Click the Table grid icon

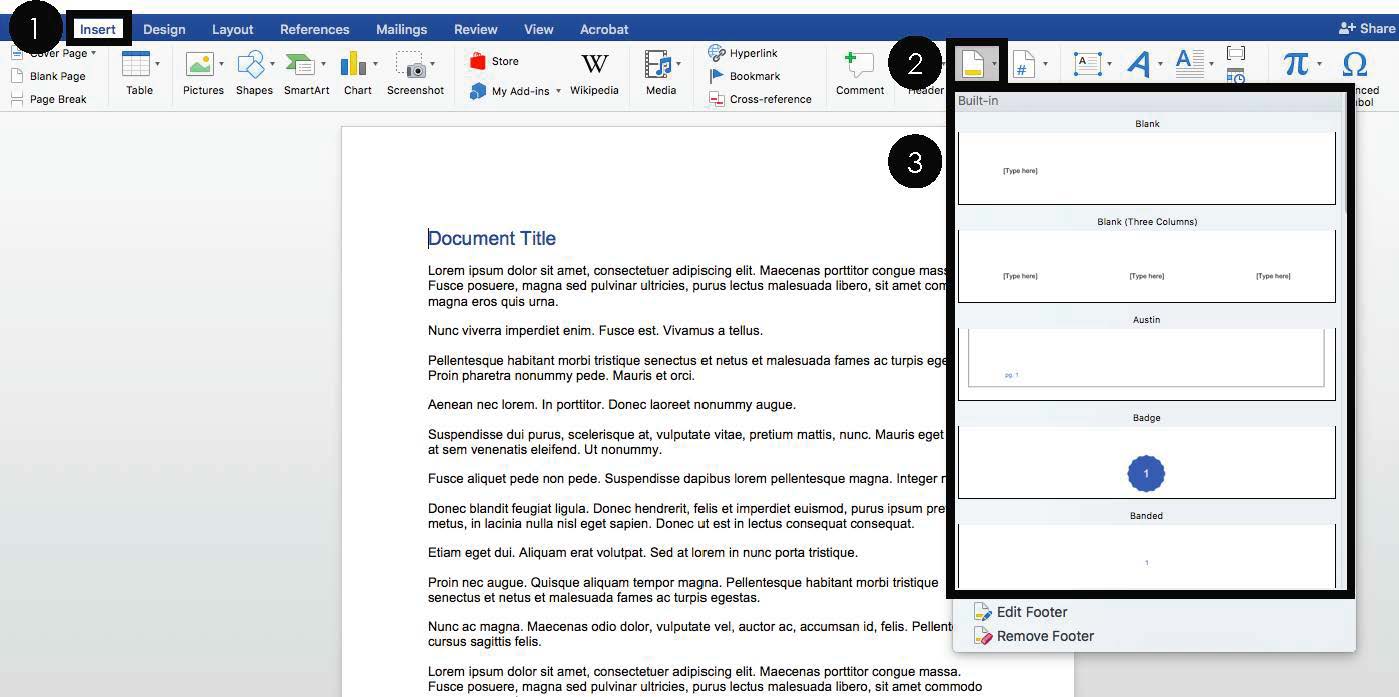(x=135, y=64)
